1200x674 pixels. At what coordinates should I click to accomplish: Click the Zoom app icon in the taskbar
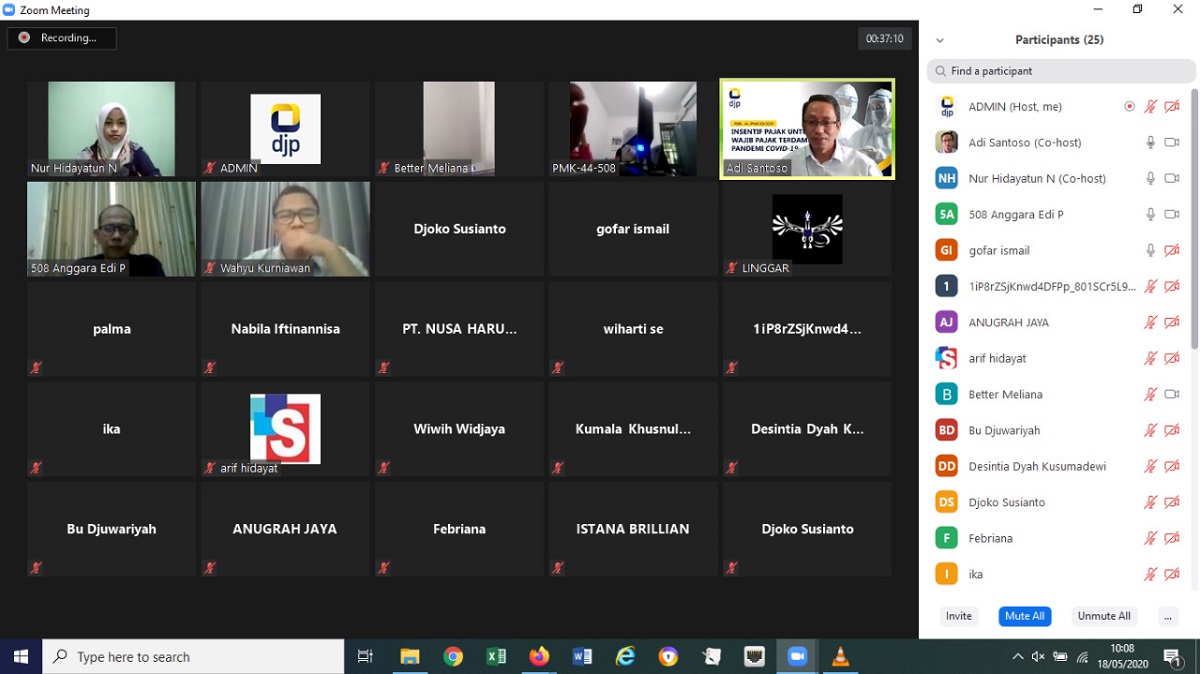pos(797,657)
